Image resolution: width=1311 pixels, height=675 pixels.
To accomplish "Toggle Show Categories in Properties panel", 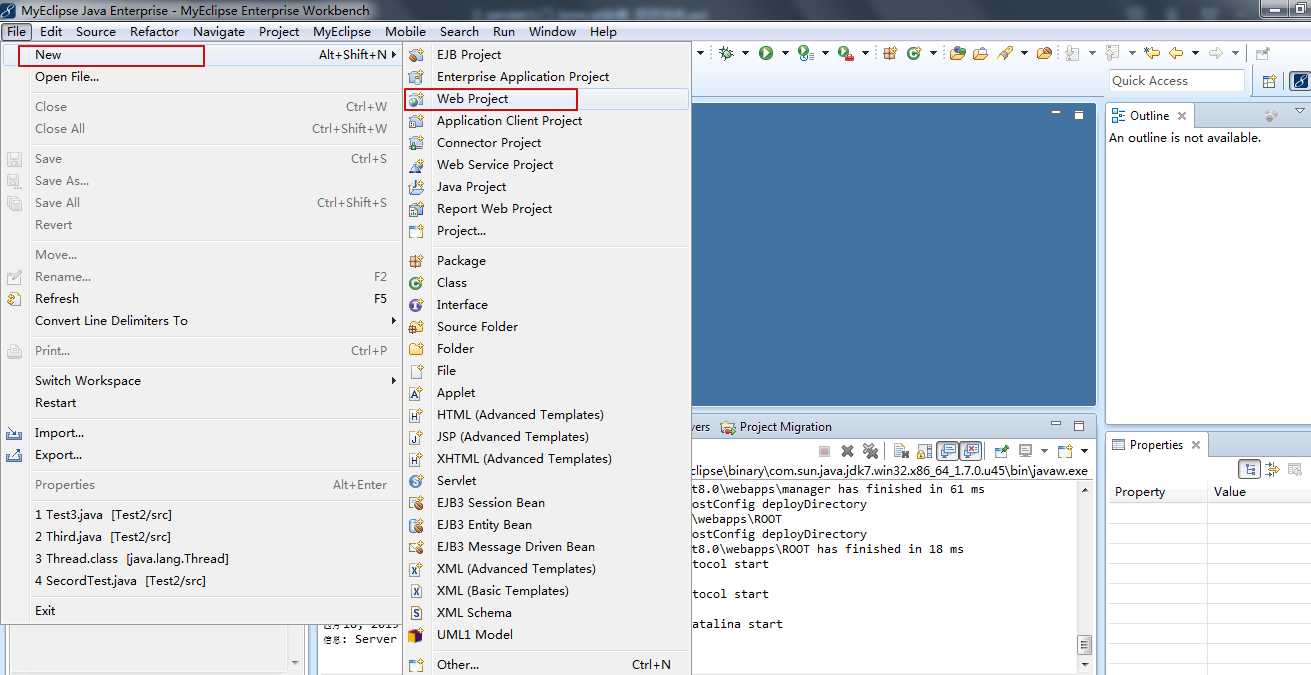I will 1250,469.
